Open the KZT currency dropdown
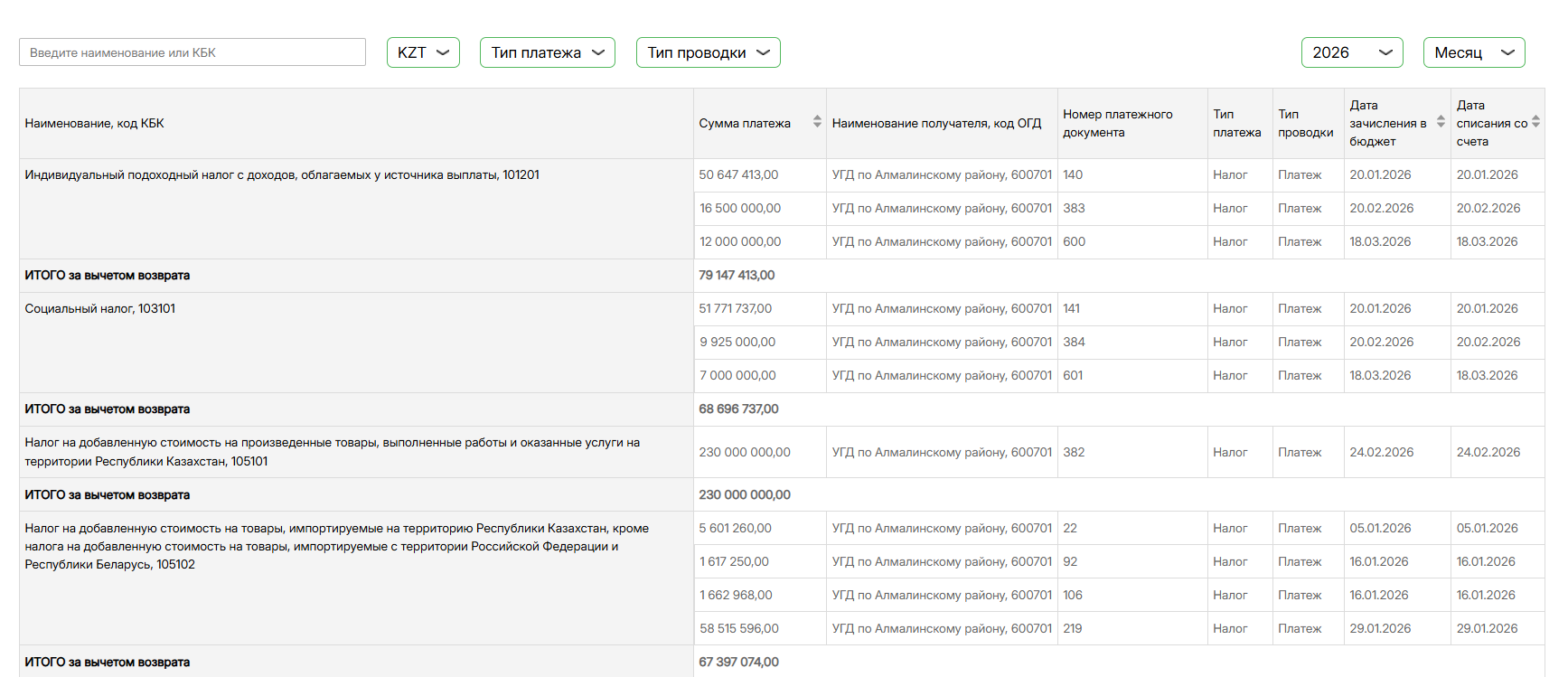This screenshot has width=1568, height=677. [x=423, y=52]
